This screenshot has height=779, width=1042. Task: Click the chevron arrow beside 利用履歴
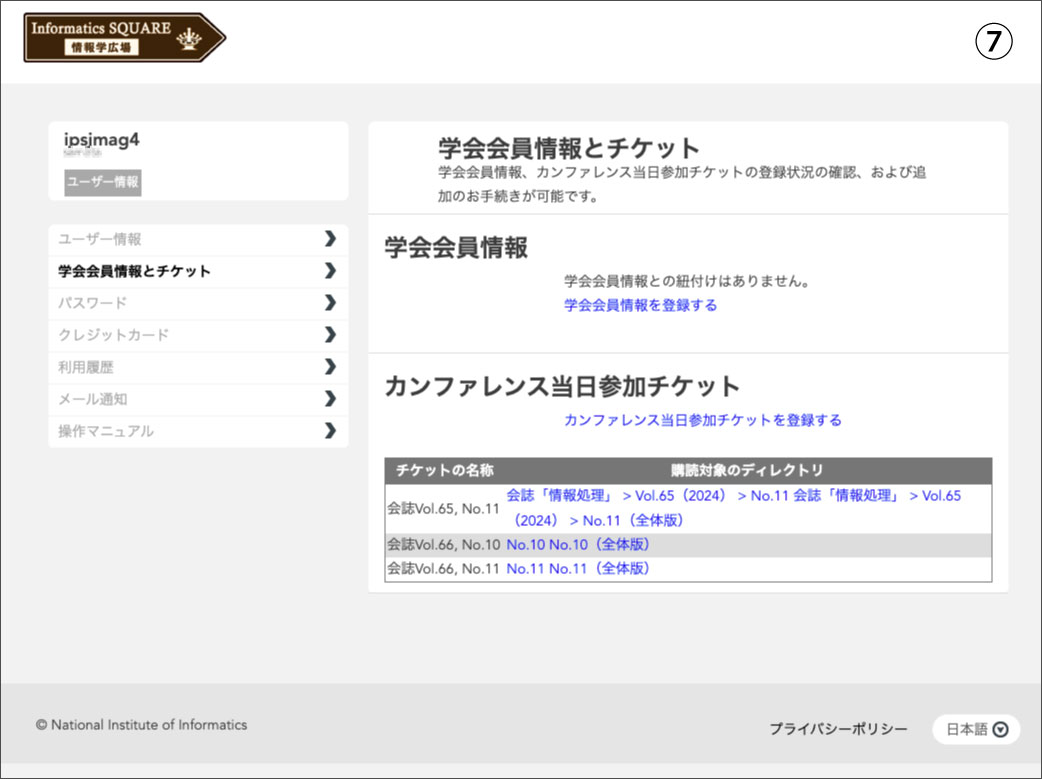coord(330,367)
